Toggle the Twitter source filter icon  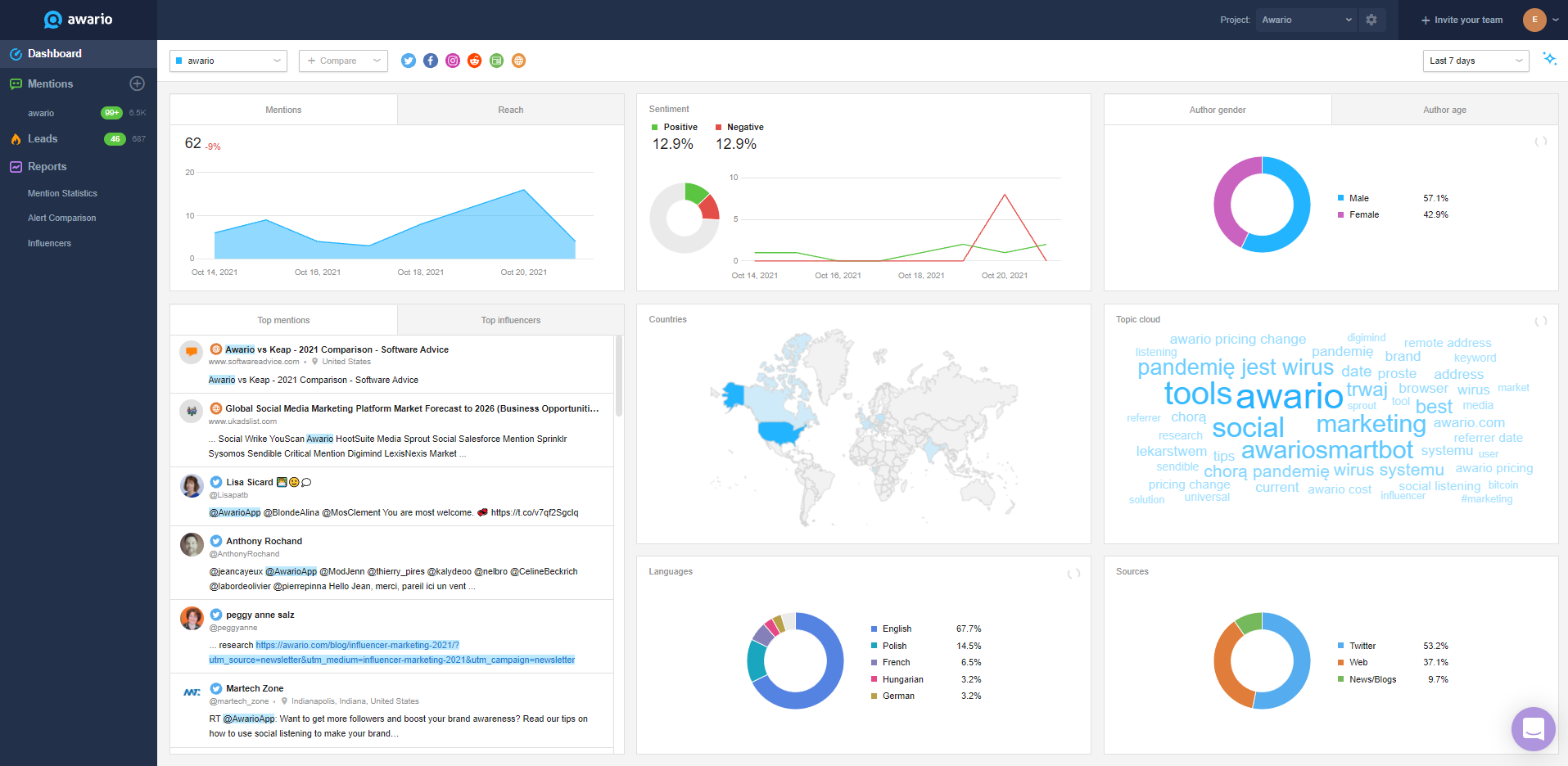point(409,61)
